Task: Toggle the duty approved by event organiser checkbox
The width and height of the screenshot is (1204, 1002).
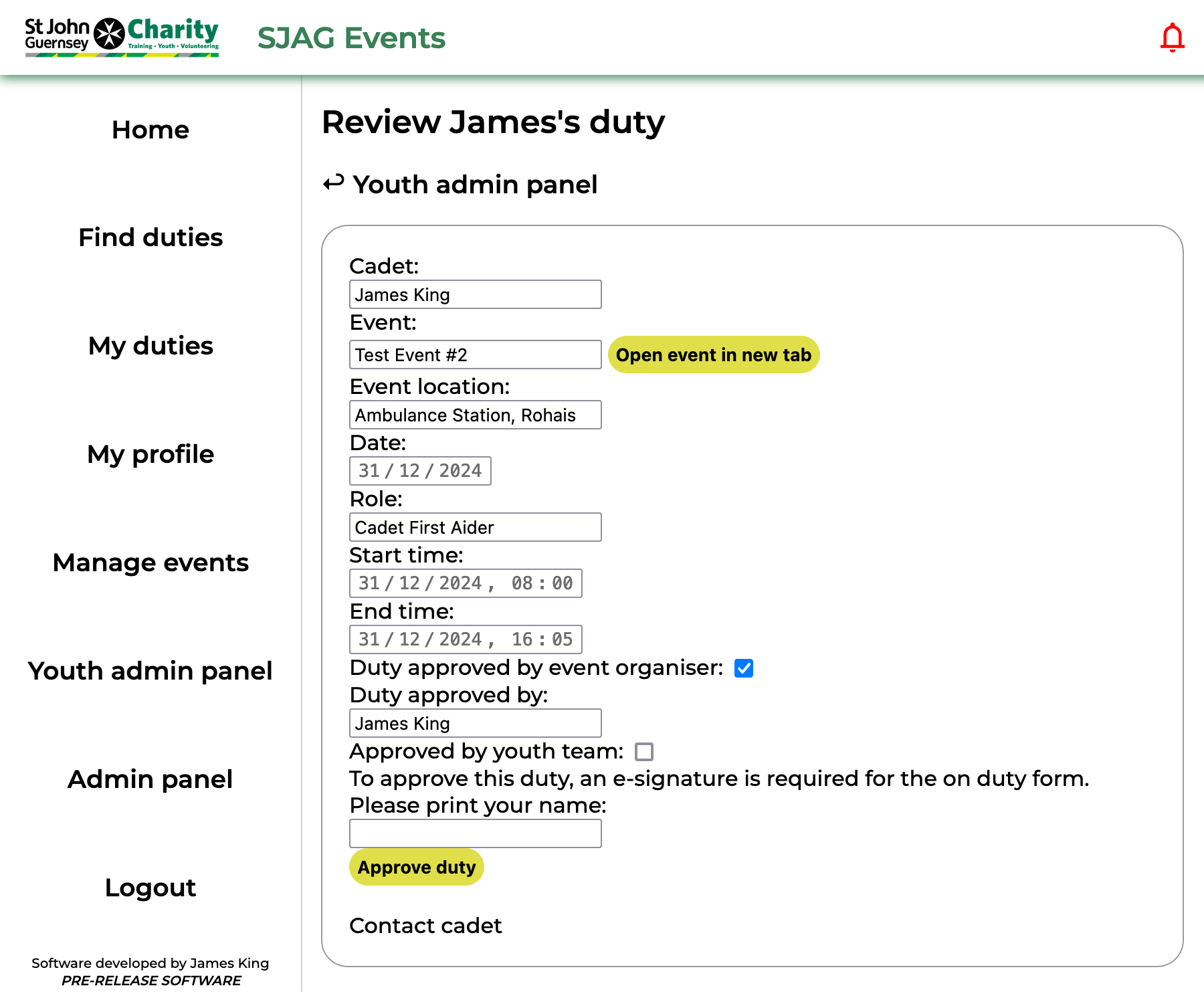Action: coord(743,668)
